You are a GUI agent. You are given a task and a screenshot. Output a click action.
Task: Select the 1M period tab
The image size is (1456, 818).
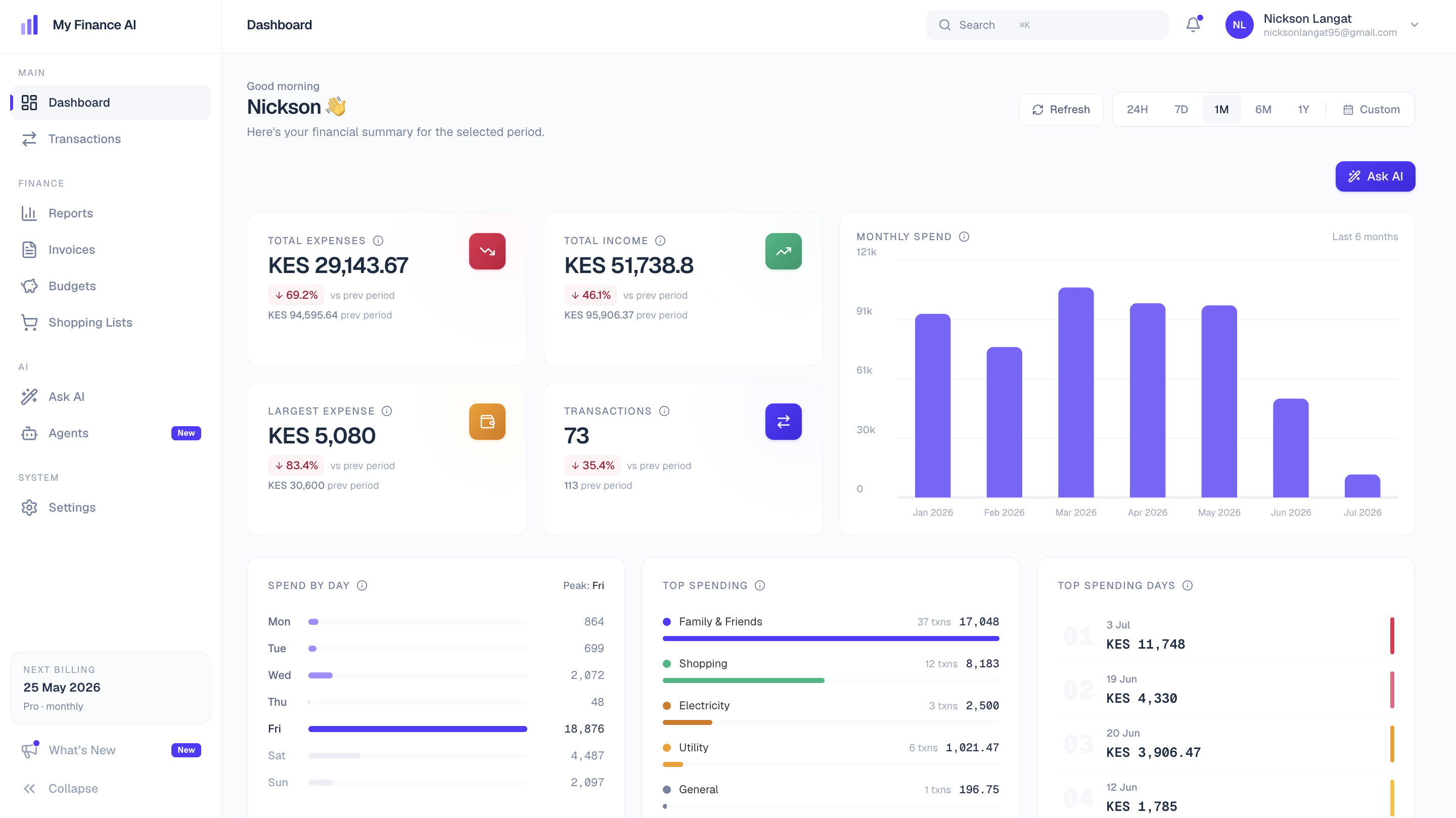[x=1221, y=110]
